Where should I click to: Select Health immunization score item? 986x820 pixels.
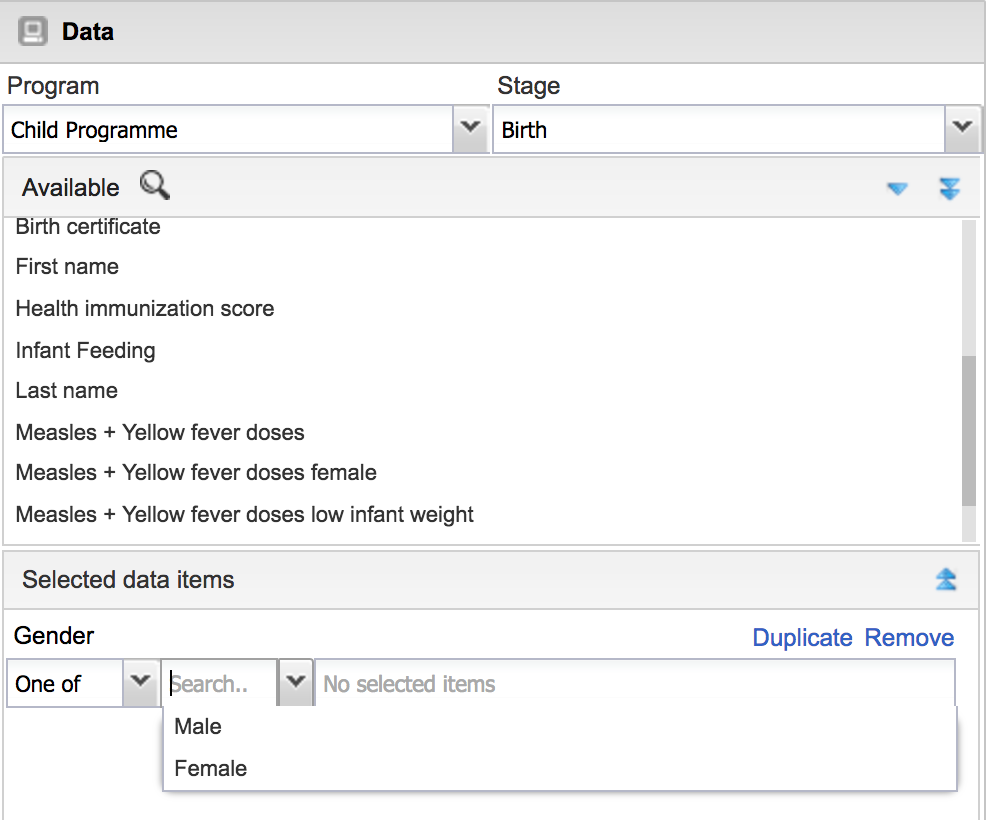click(145, 309)
